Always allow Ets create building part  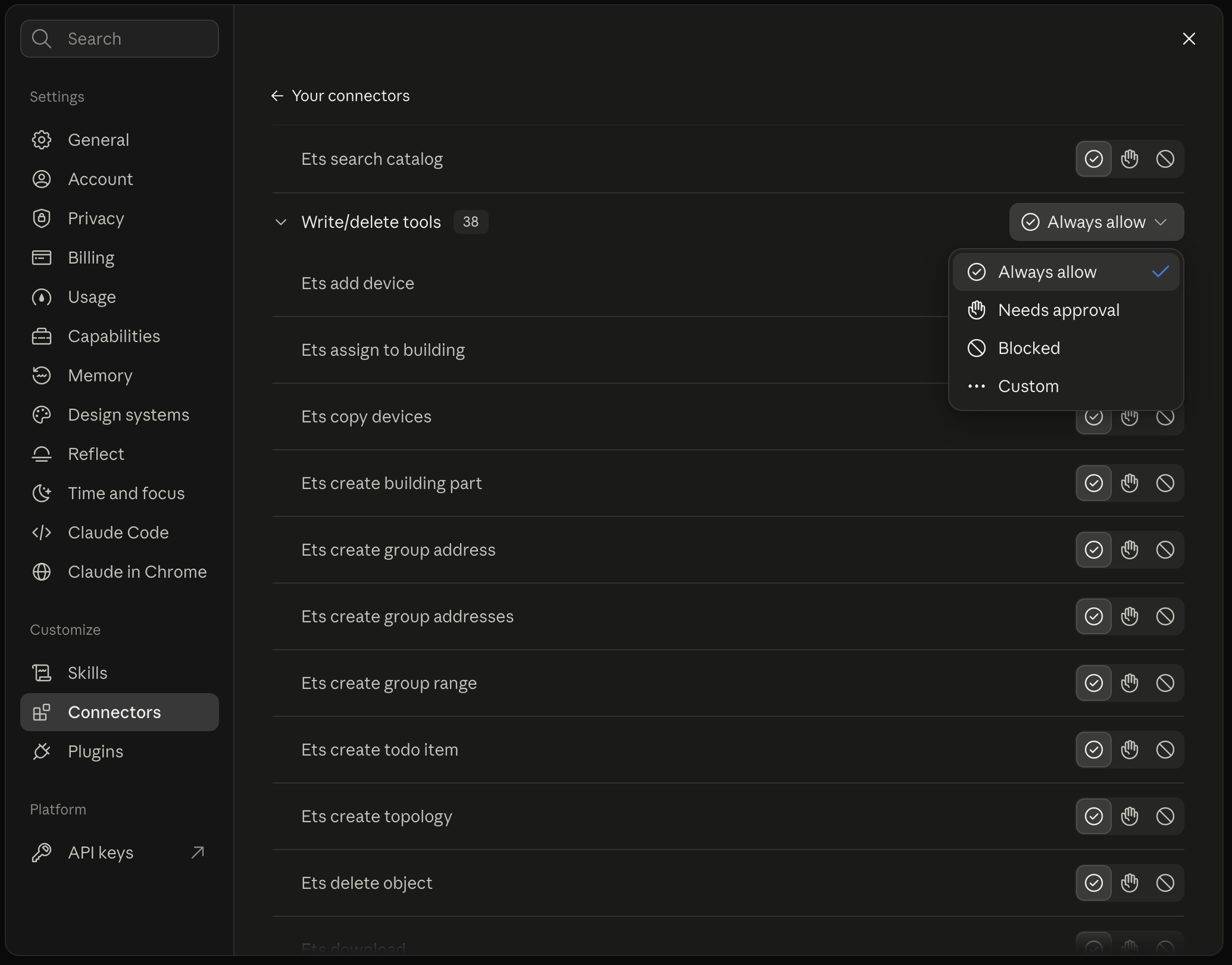pyautogui.click(x=1093, y=483)
